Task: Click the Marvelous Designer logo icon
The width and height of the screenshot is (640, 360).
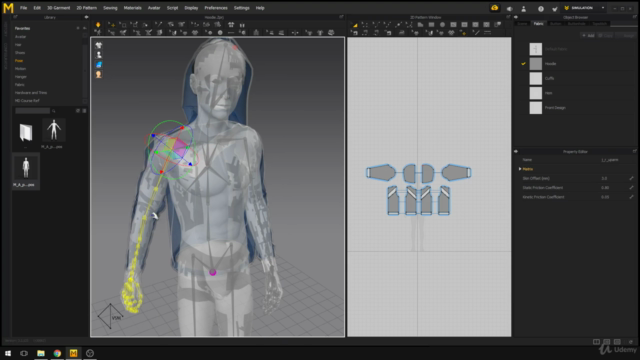Action: point(8,8)
